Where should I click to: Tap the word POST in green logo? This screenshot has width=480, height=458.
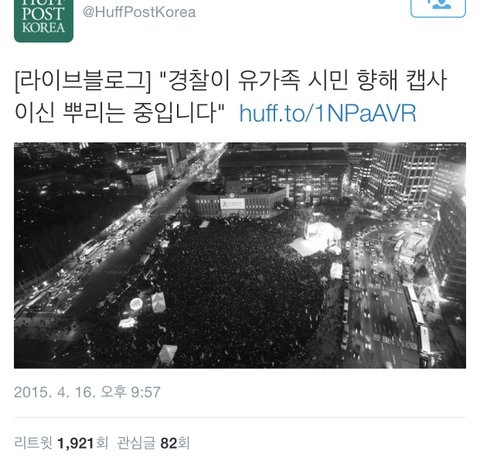click(43, 14)
